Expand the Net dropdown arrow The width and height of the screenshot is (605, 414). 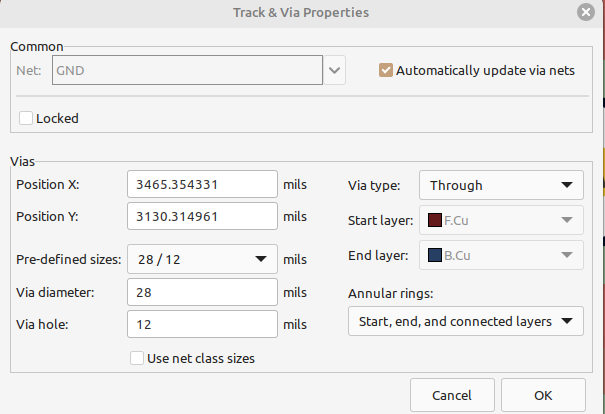pos(335,71)
